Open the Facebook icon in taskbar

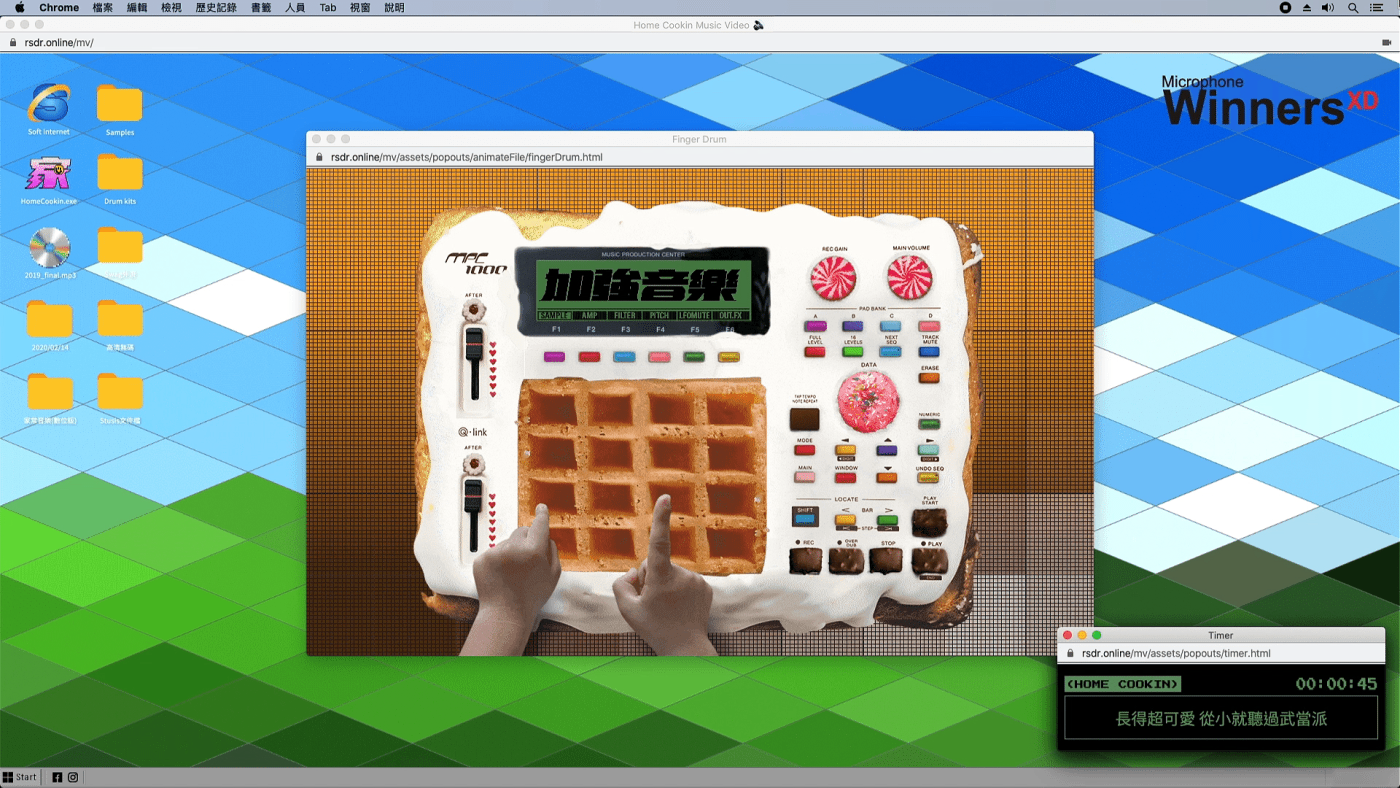[57, 777]
